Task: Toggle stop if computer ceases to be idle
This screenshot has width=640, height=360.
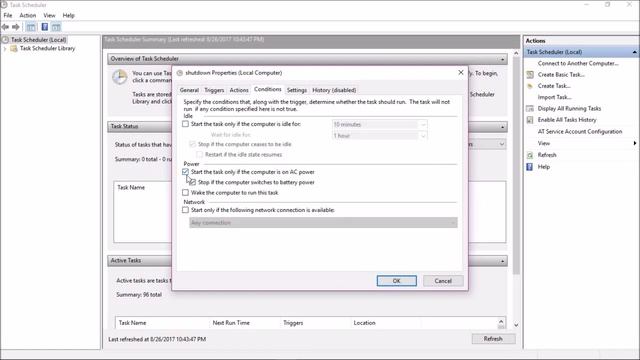Action: click(193, 144)
